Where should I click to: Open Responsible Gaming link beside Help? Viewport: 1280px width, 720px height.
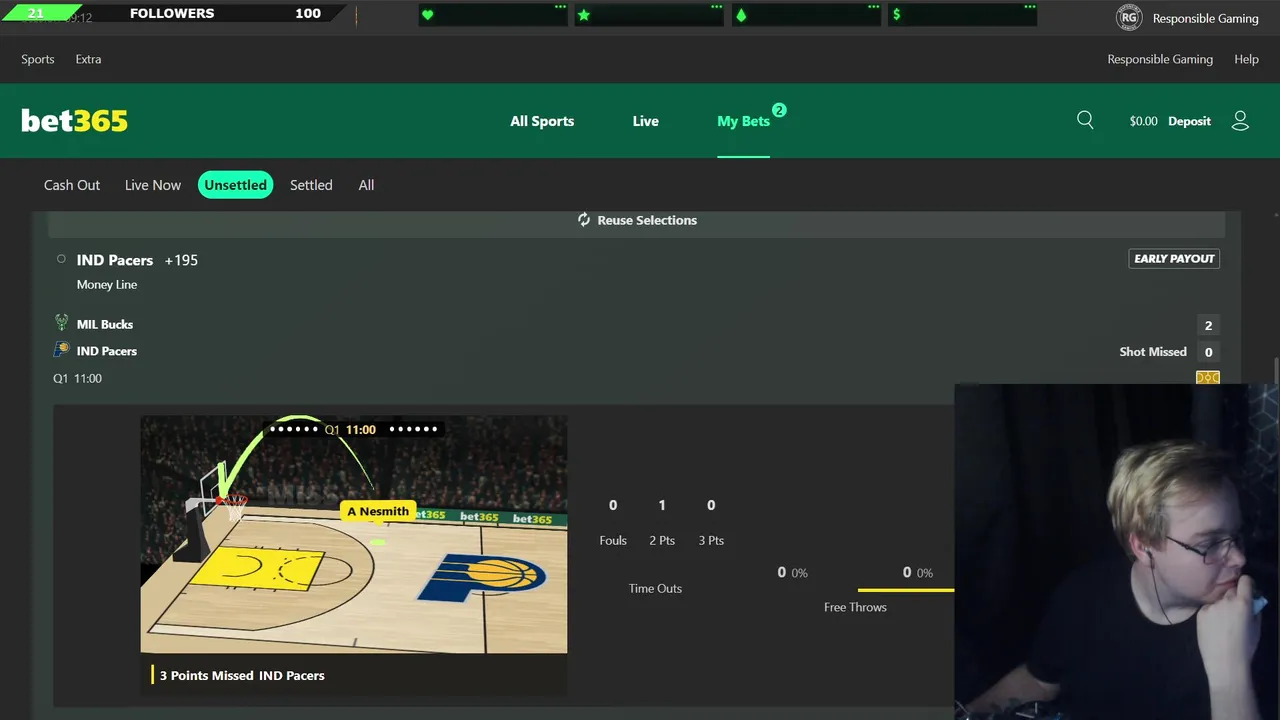(x=1160, y=59)
